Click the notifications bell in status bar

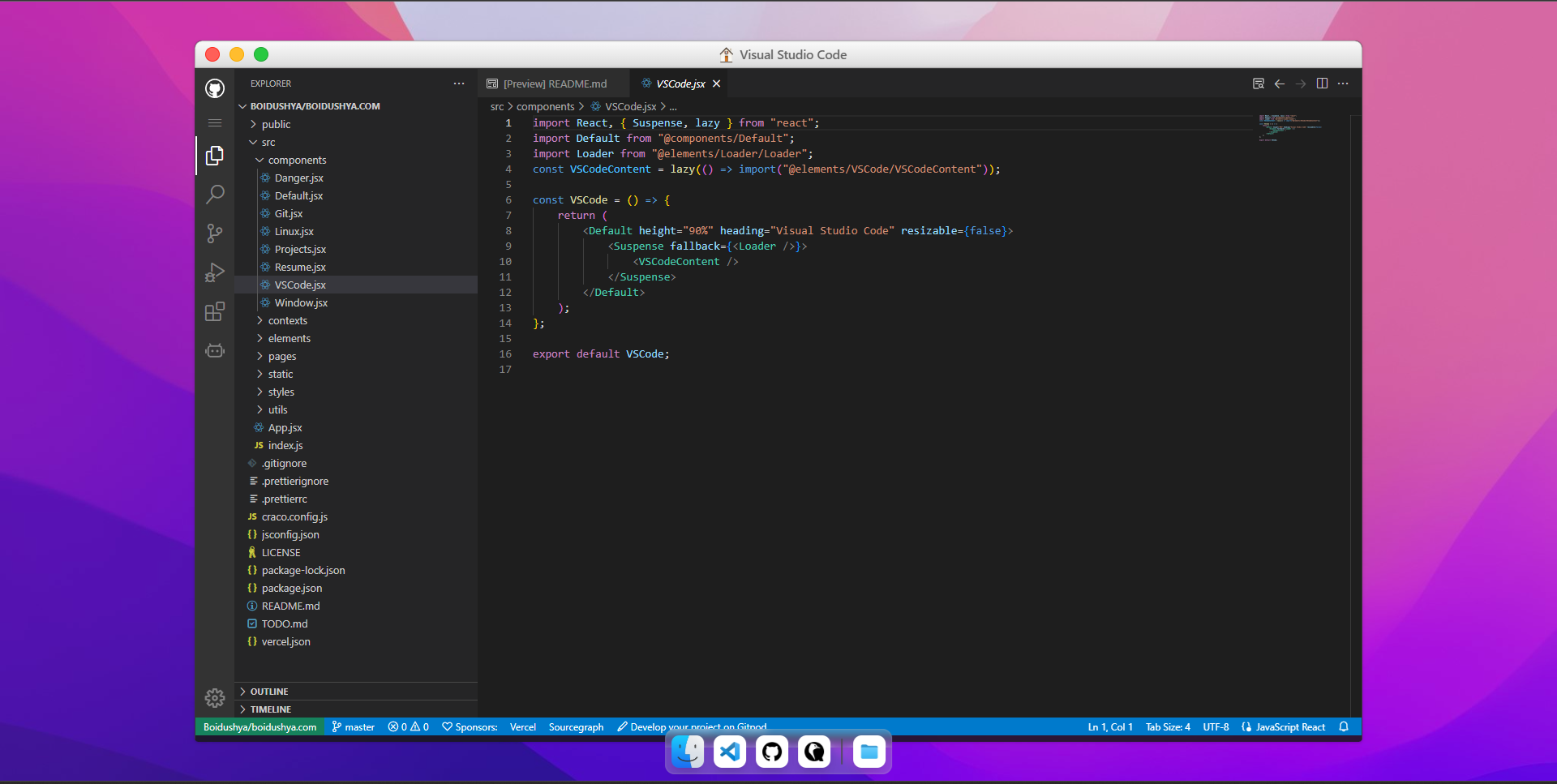point(1344,726)
